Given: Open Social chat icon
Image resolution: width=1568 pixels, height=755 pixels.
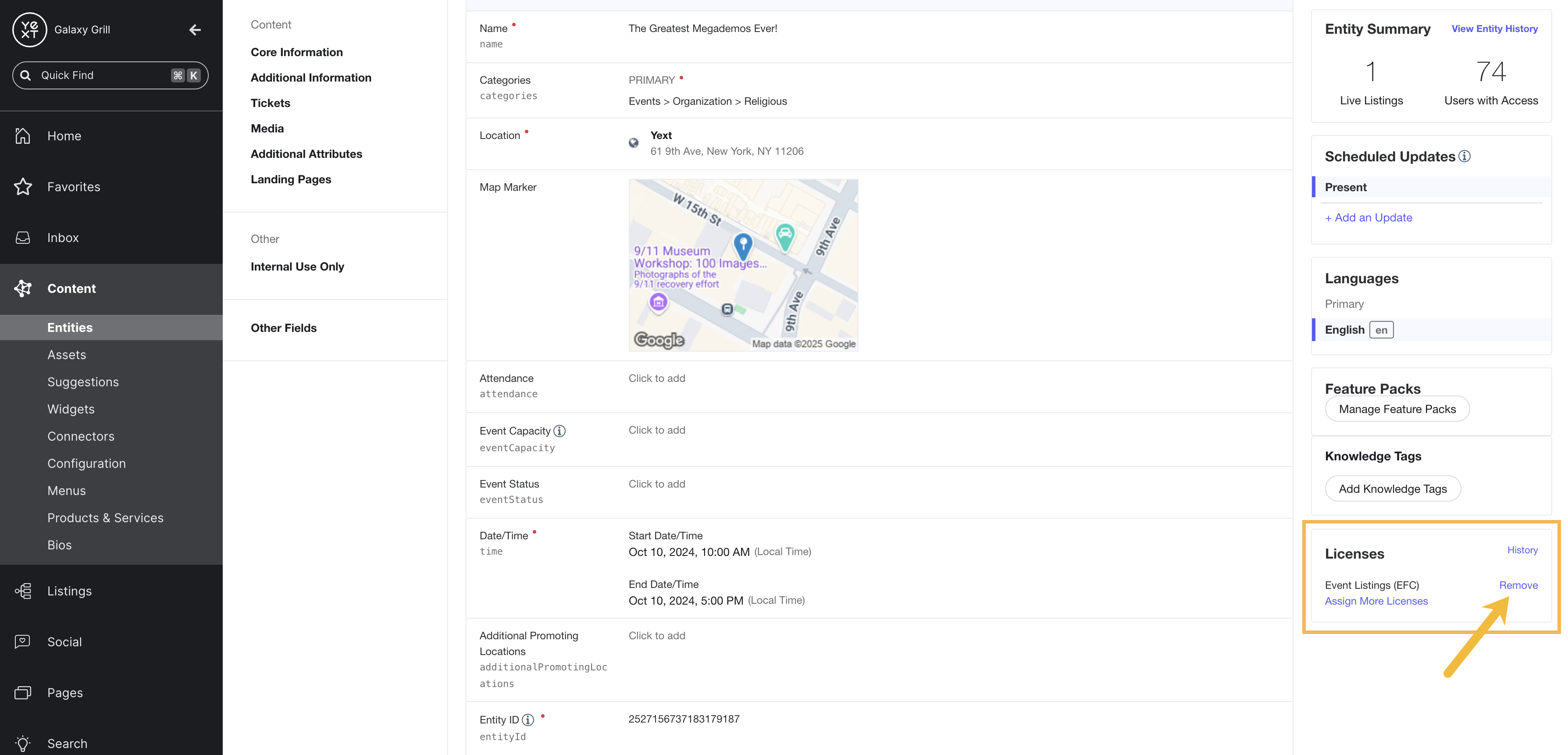Looking at the screenshot, I should point(23,642).
